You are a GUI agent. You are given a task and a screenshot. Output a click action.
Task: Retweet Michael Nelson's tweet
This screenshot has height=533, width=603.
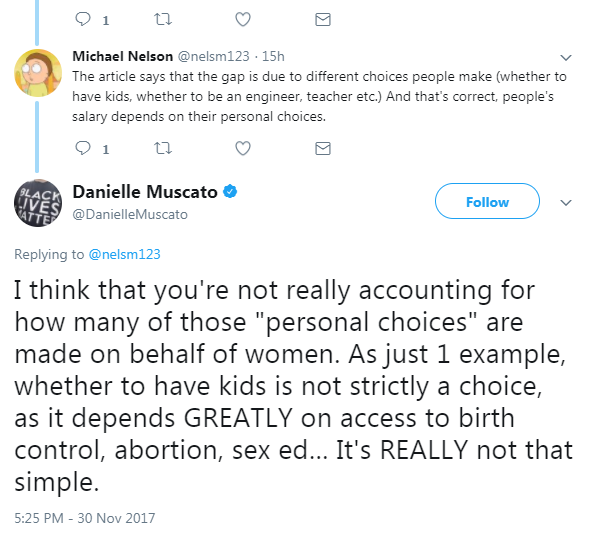[163, 148]
